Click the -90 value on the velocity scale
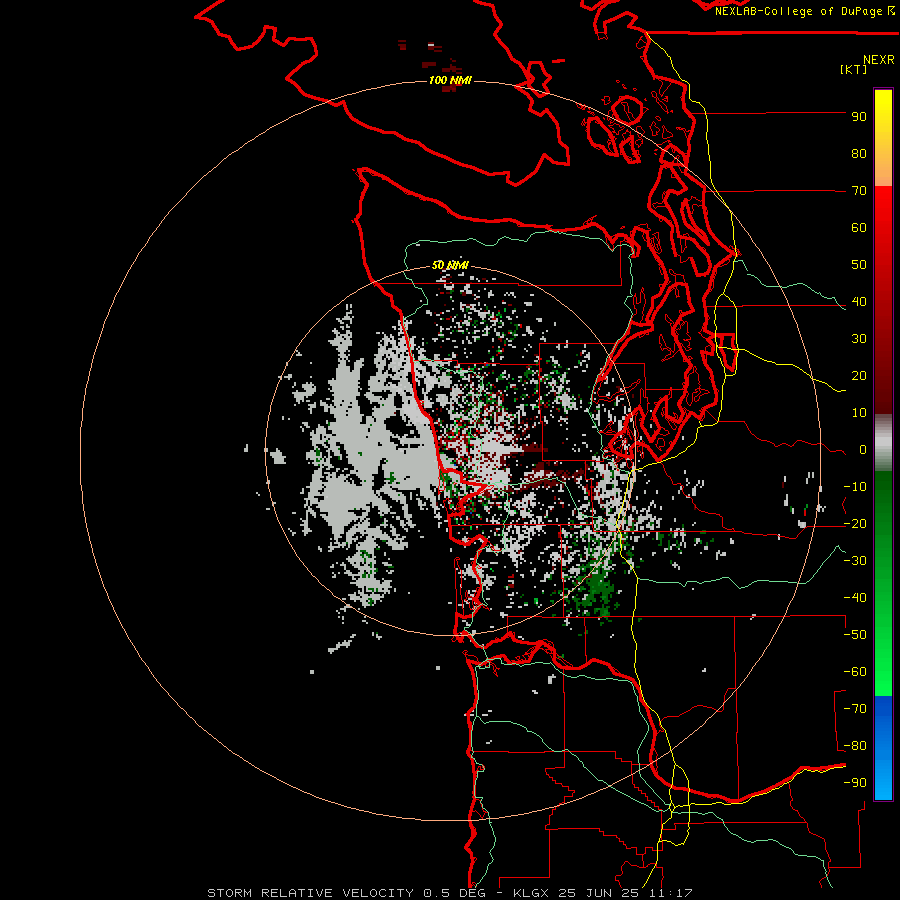Viewport: 900px width, 900px height. [x=855, y=783]
